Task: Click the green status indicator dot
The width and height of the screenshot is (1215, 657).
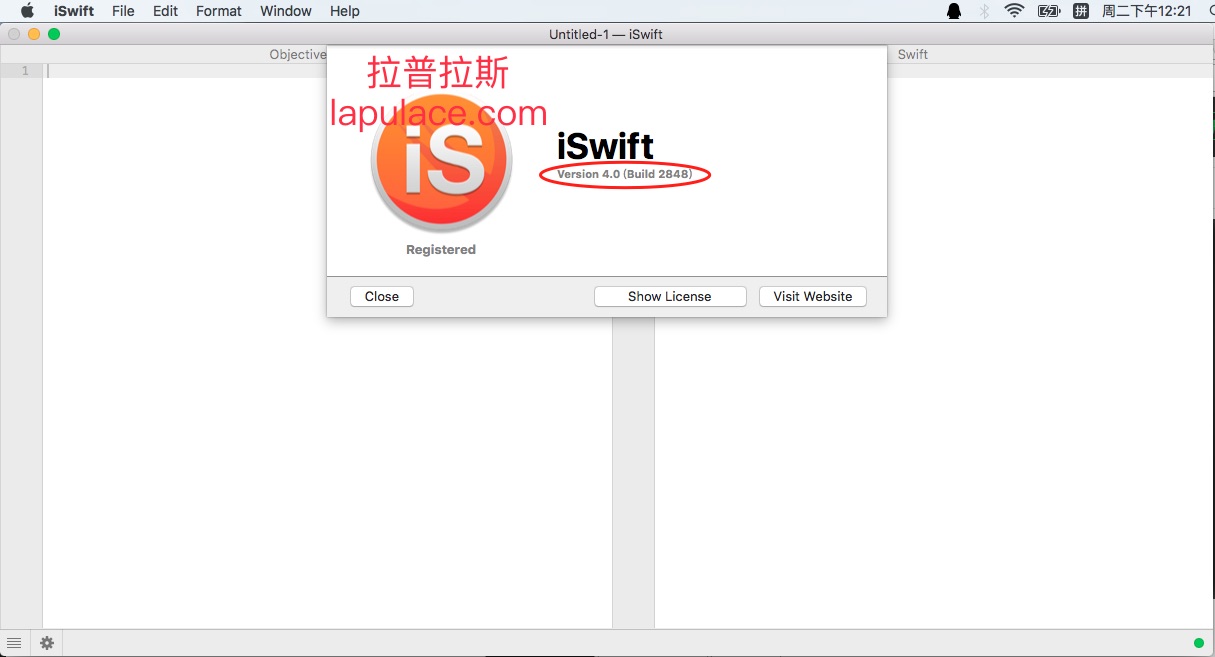Action: pyautogui.click(x=1198, y=643)
